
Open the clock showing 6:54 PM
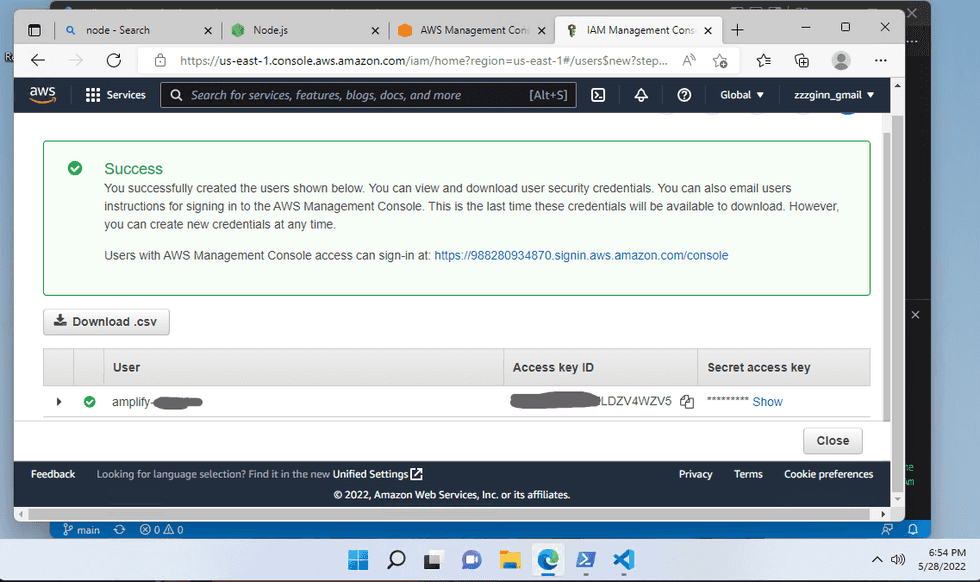point(942,559)
